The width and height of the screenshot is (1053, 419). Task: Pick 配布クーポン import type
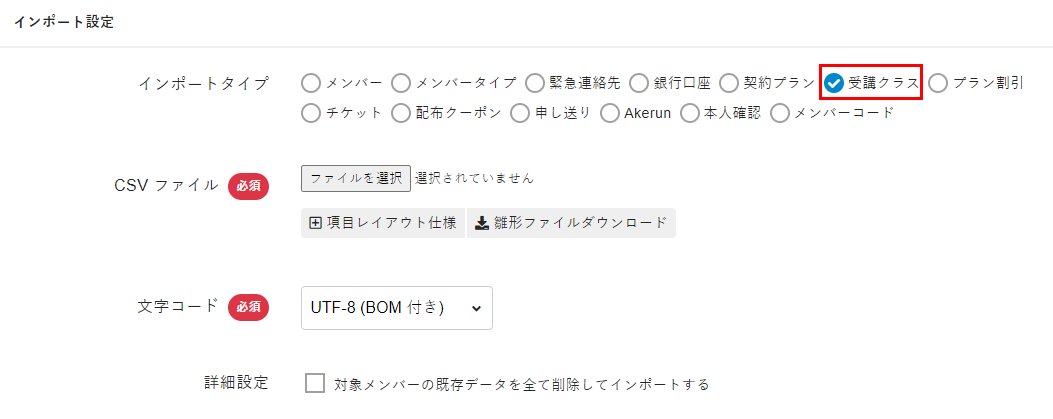(401, 113)
